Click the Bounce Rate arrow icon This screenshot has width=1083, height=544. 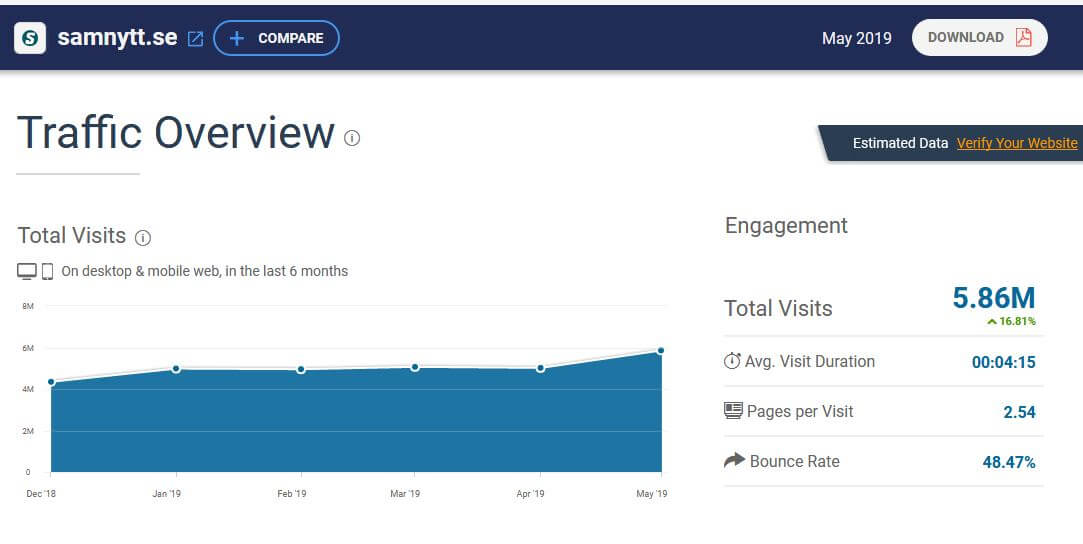734,460
